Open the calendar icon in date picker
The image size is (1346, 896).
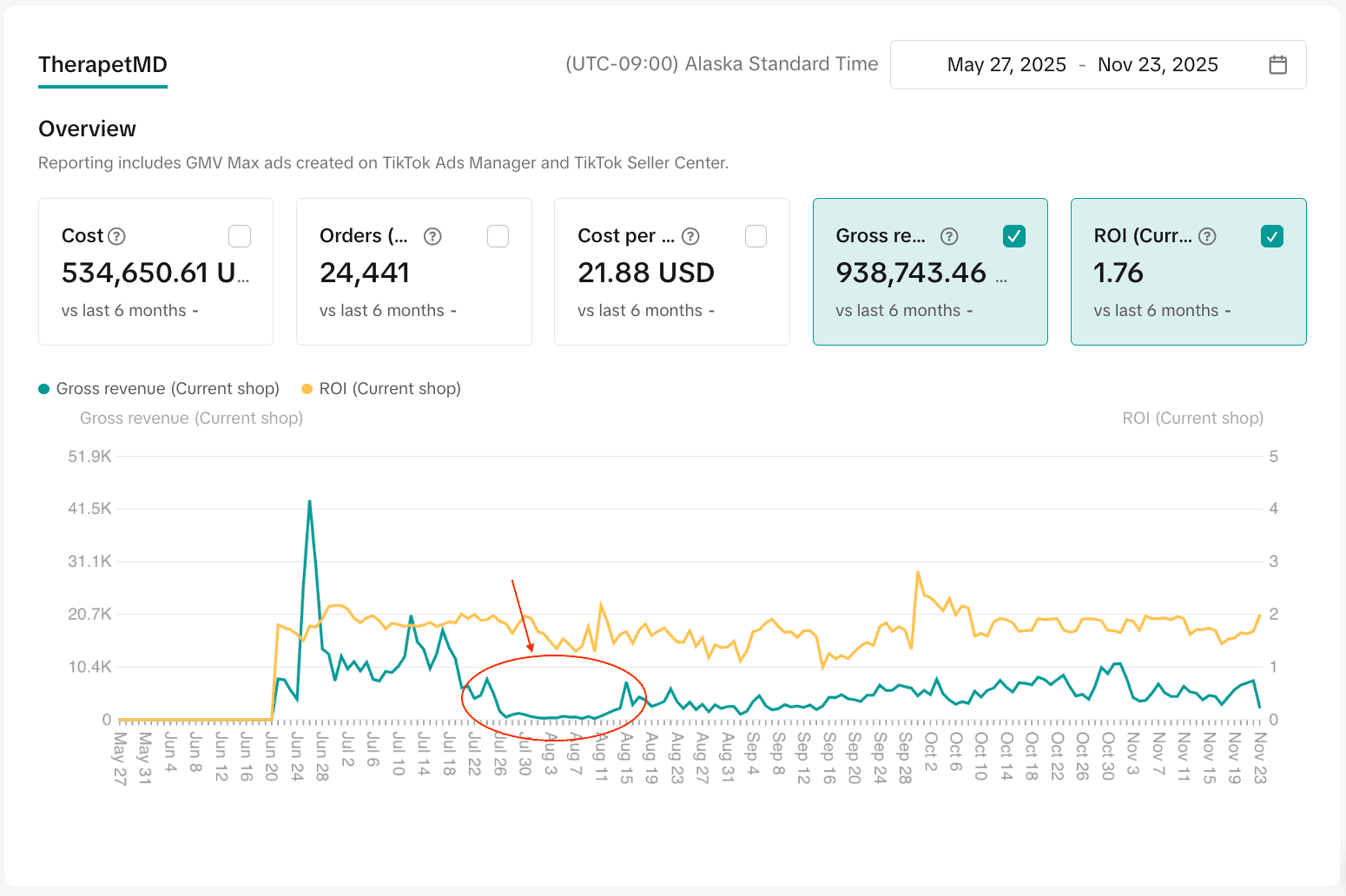(1277, 64)
